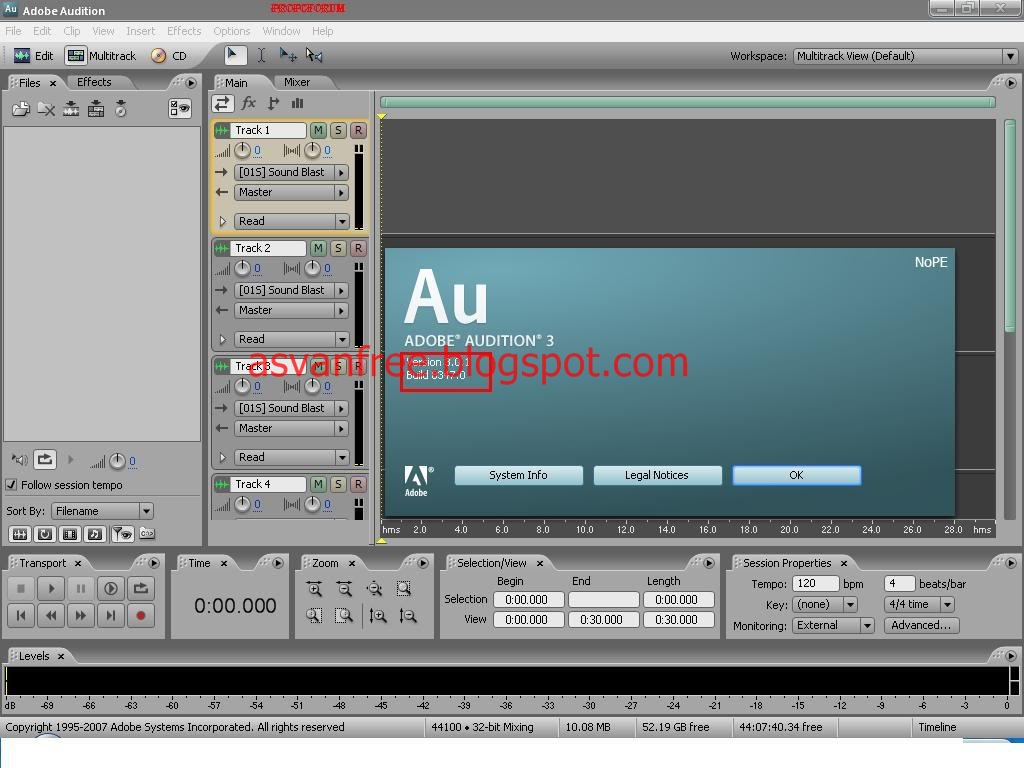This screenshot has height=768, width=1024.
Task: Click the Close File icon in Files panel
Action: click(46, 108)
